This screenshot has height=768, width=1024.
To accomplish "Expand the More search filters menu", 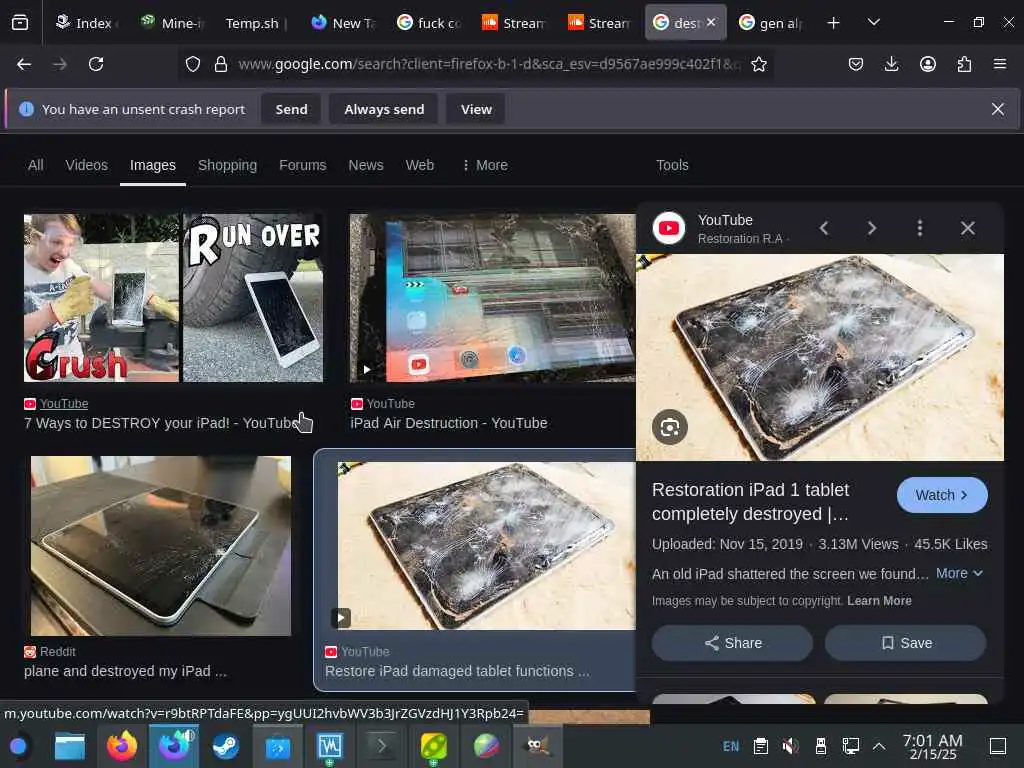I will (x=485, y=165).
